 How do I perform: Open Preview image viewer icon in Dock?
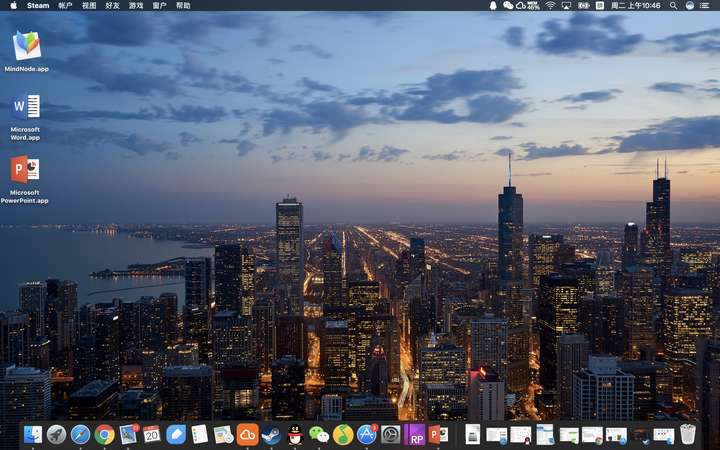pyautogui.click(x=224, y=434)
